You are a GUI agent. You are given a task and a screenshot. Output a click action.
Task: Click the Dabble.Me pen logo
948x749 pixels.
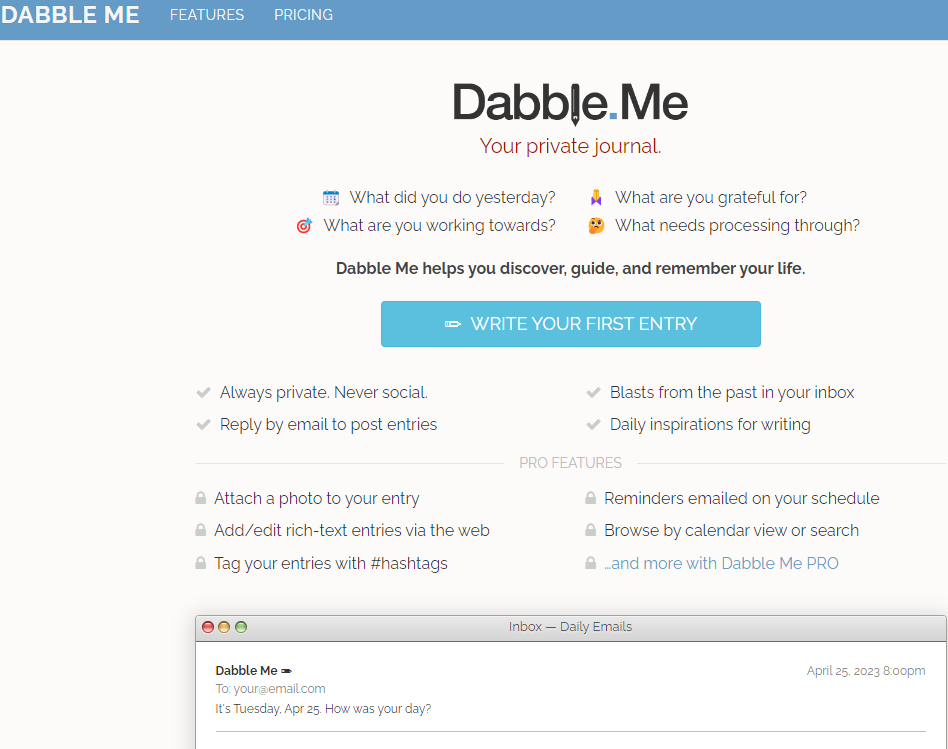[570, 103]
